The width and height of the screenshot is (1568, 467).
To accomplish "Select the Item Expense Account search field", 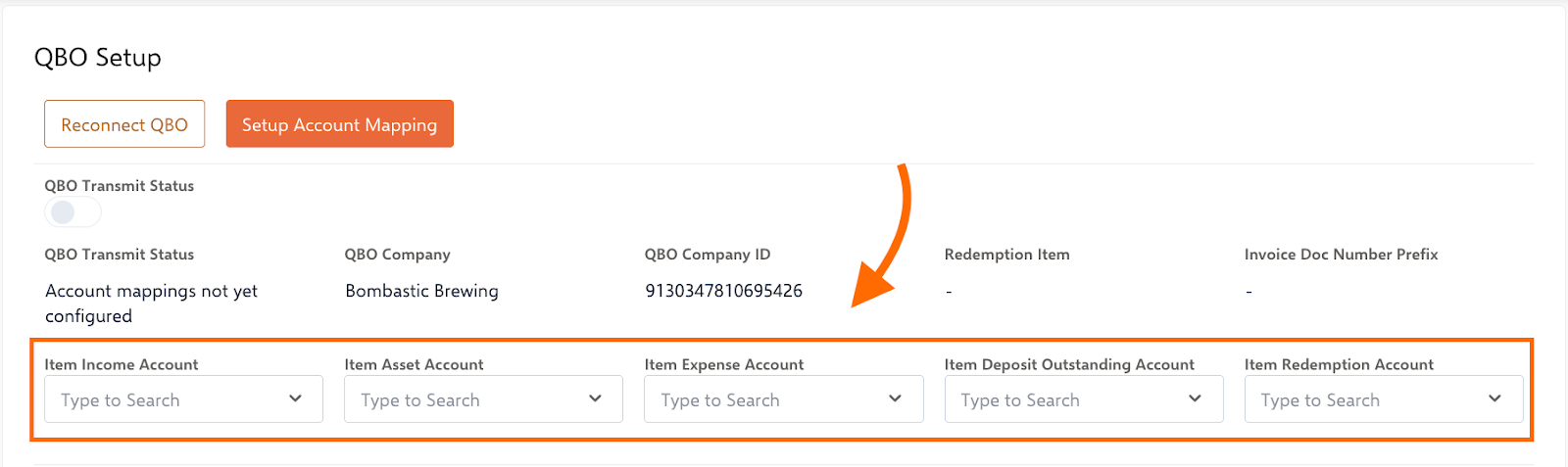I will coord(757,399).
